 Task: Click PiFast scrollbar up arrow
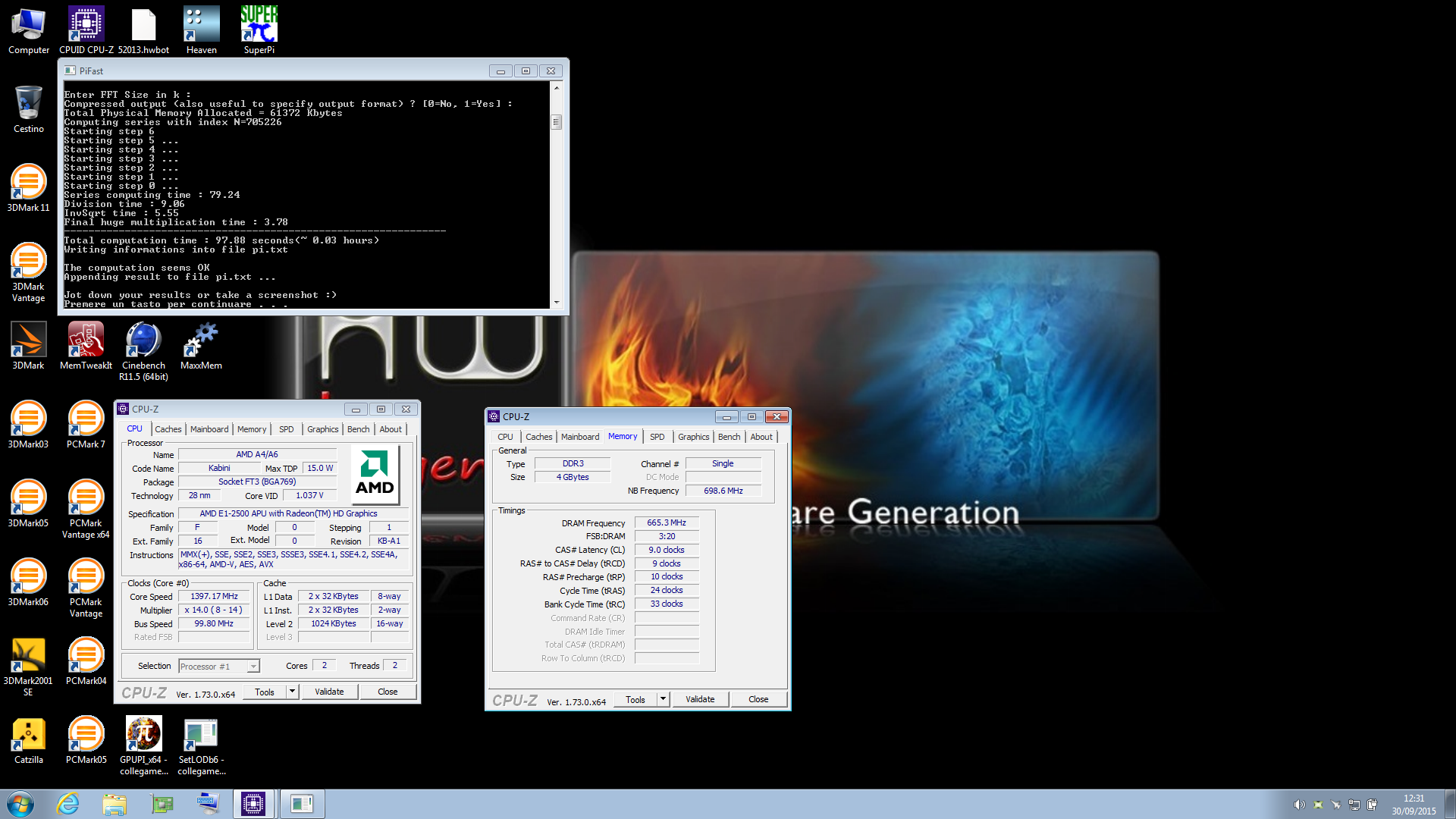[x=556, y=88]
